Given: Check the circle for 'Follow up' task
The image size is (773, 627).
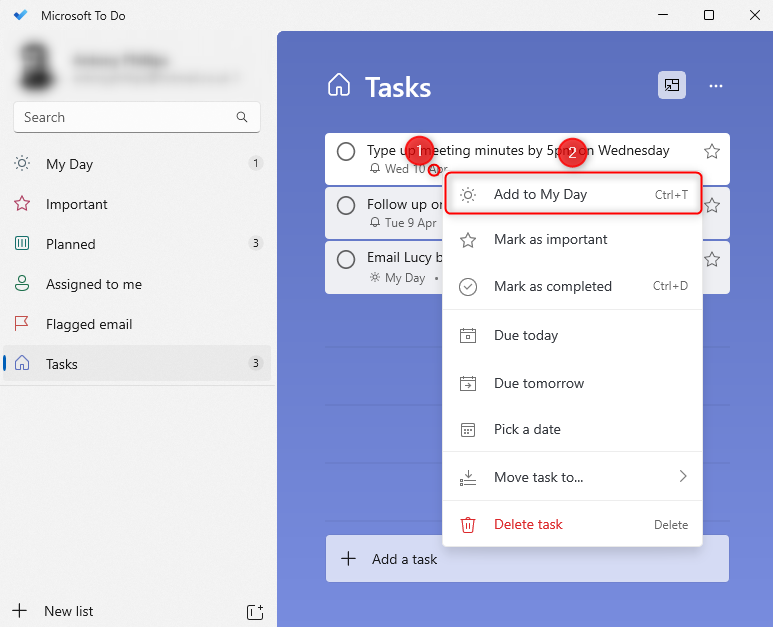Looking at the screenshot, I should [346, 205].
